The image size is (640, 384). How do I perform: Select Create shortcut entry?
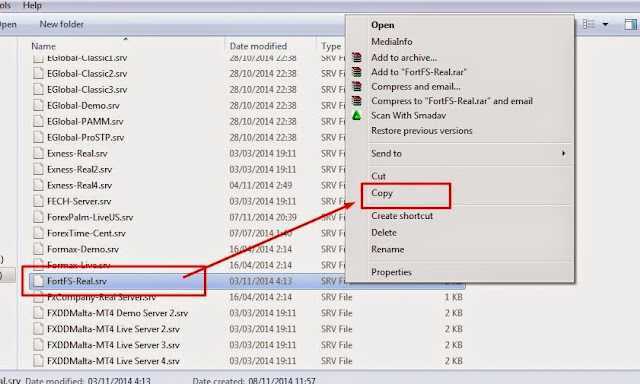[402, 216]
